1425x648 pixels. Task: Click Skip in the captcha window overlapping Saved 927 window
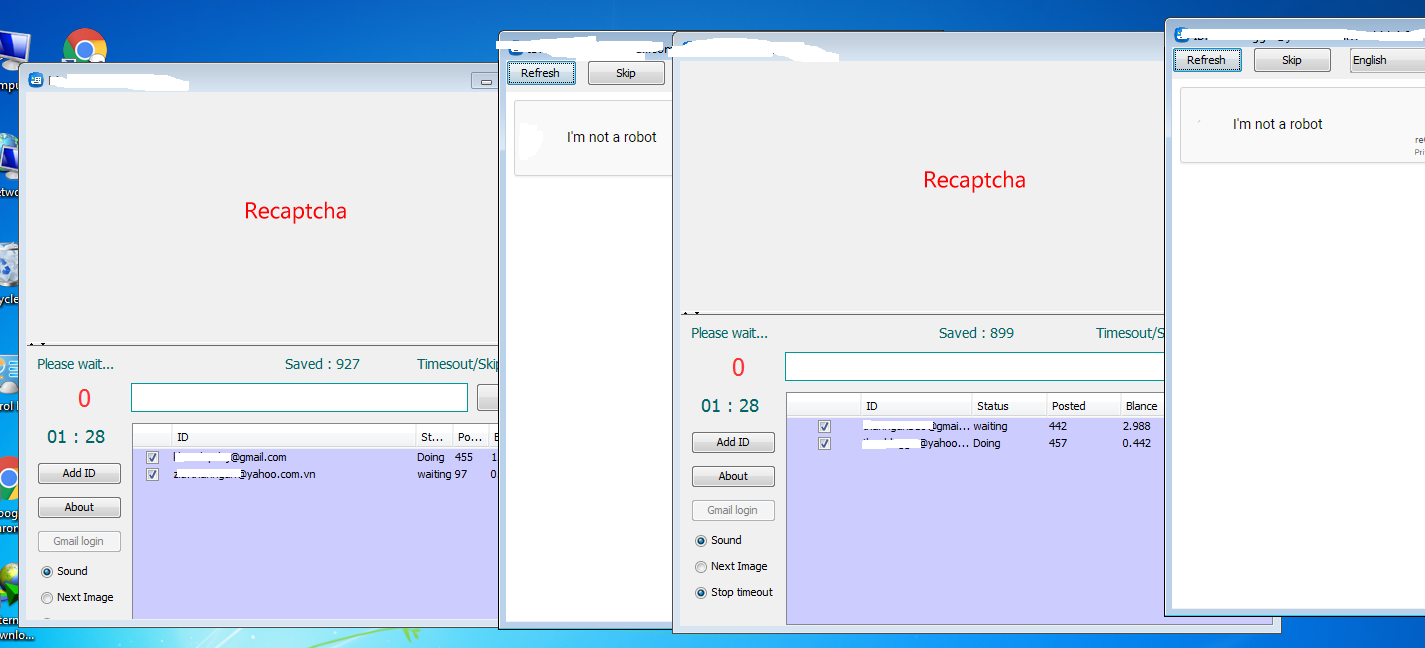pyautogui.click(x=626, y=73)
